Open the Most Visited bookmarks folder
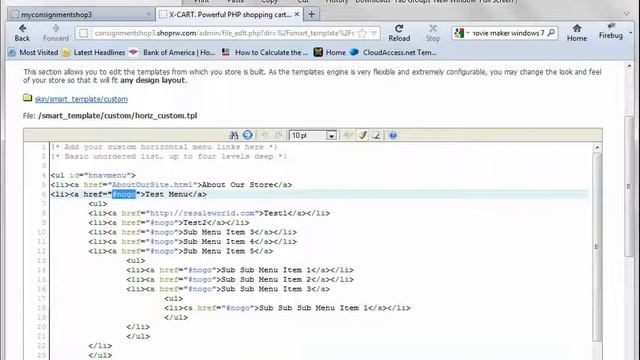The width and height of the screenshot is (640, 360). pyautogui.click(x=33, y=52)
